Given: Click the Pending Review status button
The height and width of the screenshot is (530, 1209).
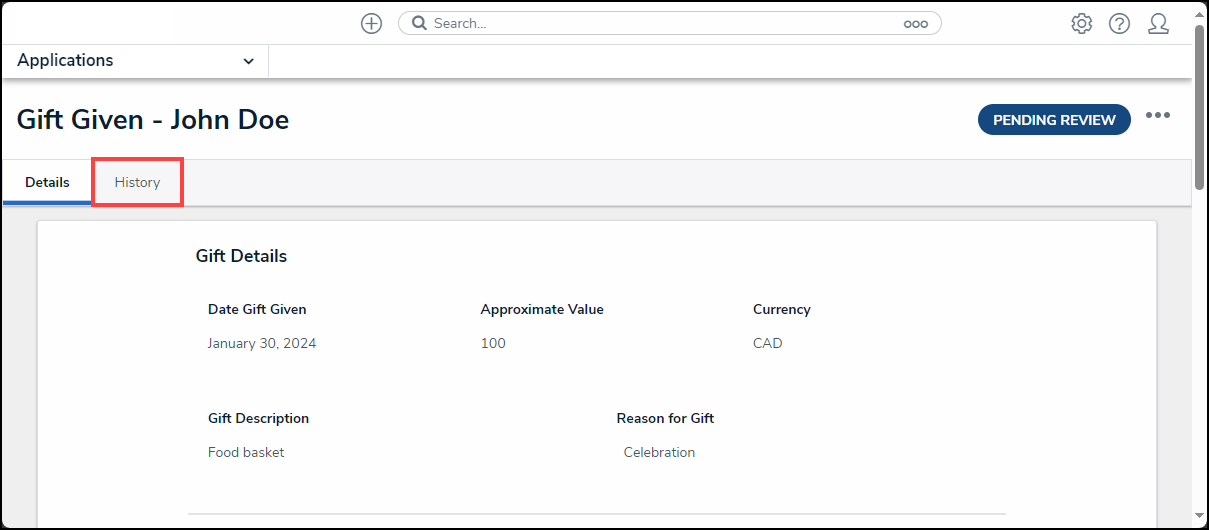Looking at the screenshot, I should tap(1054, 120).
